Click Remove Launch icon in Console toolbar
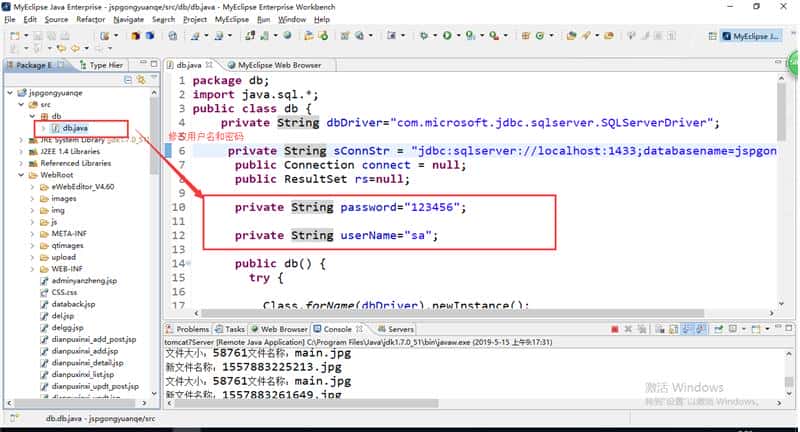Viewport: 800px width, 432px height. [628, 329]
